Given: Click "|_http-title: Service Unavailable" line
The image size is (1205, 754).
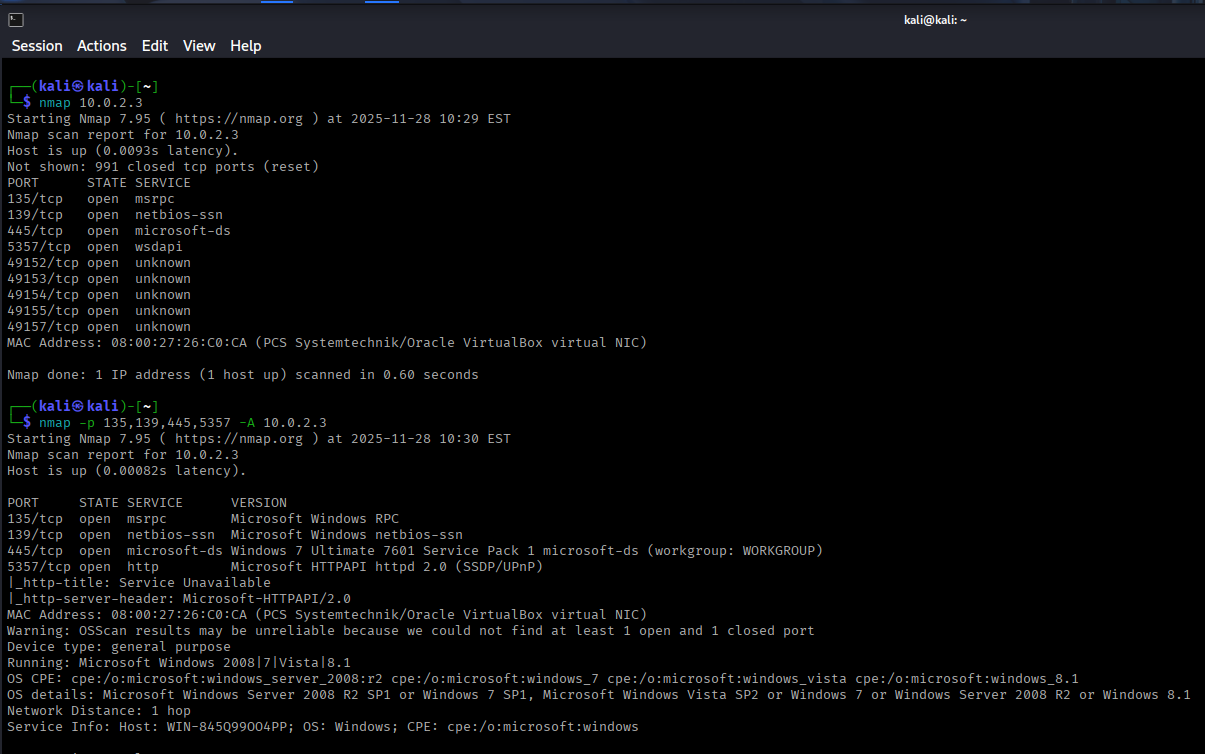Looking at the screenshot, I should pos(139,583).
